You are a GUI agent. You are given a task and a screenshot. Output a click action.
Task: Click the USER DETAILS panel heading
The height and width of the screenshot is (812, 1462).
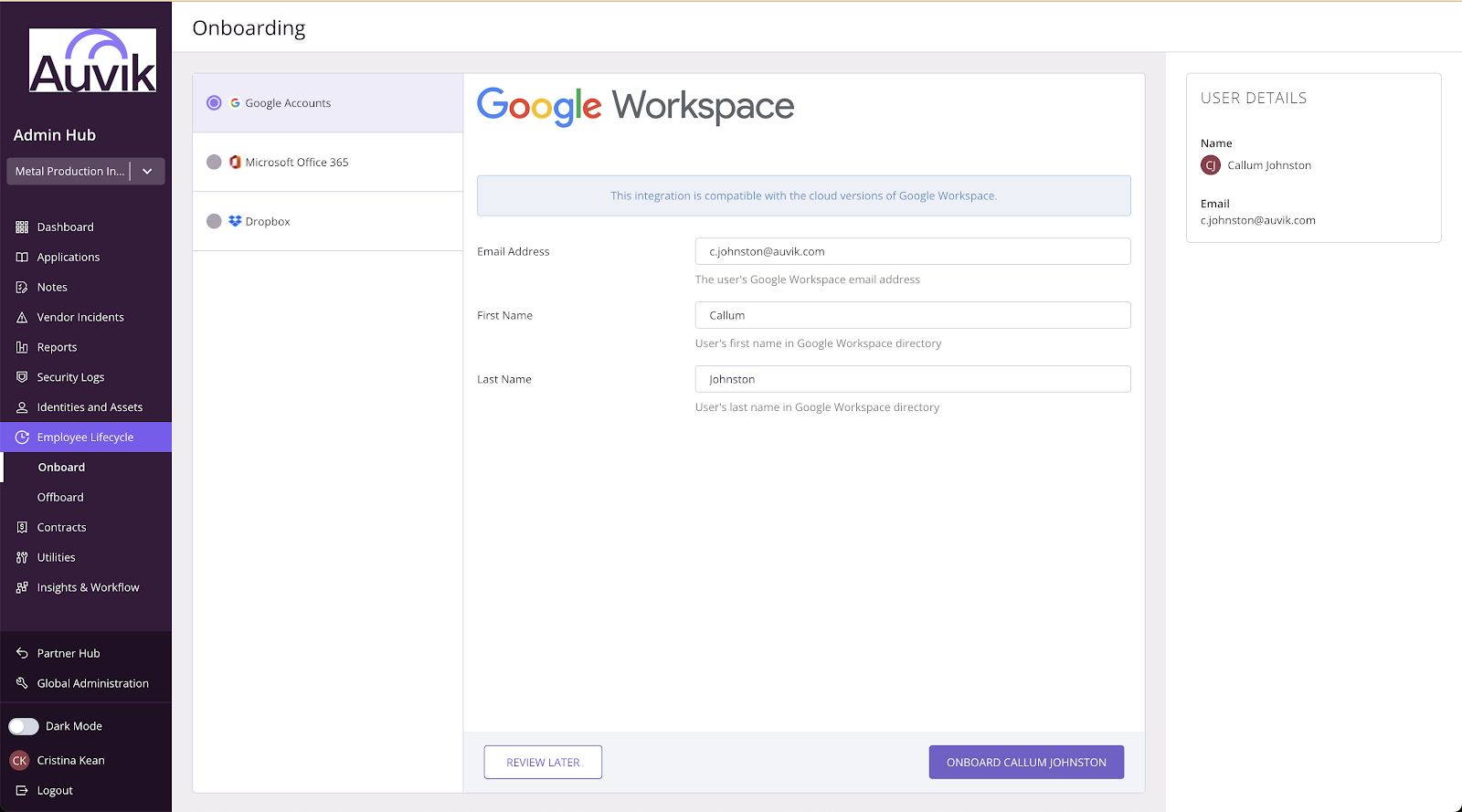coord(1254,98)
